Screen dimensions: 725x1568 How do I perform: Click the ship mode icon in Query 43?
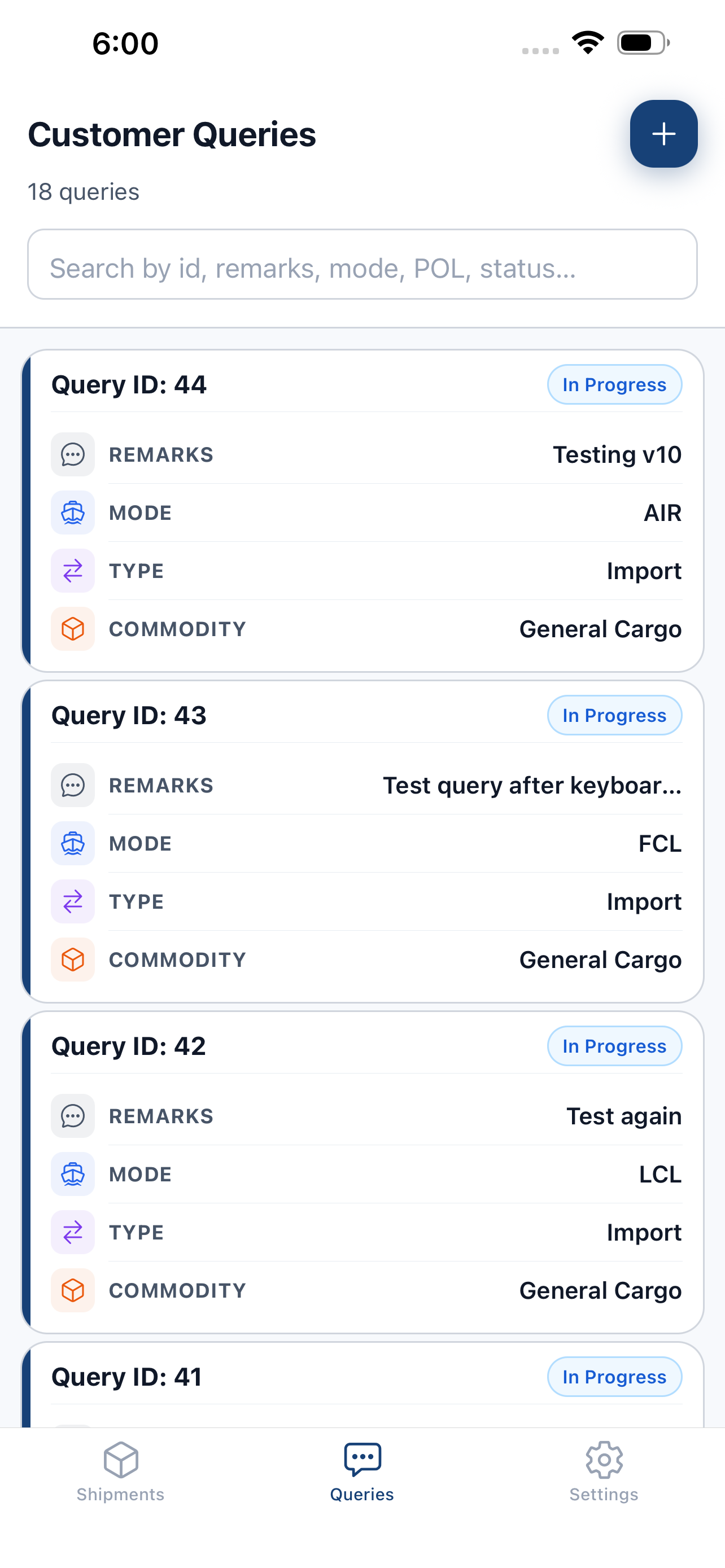[x=73, y=844]
